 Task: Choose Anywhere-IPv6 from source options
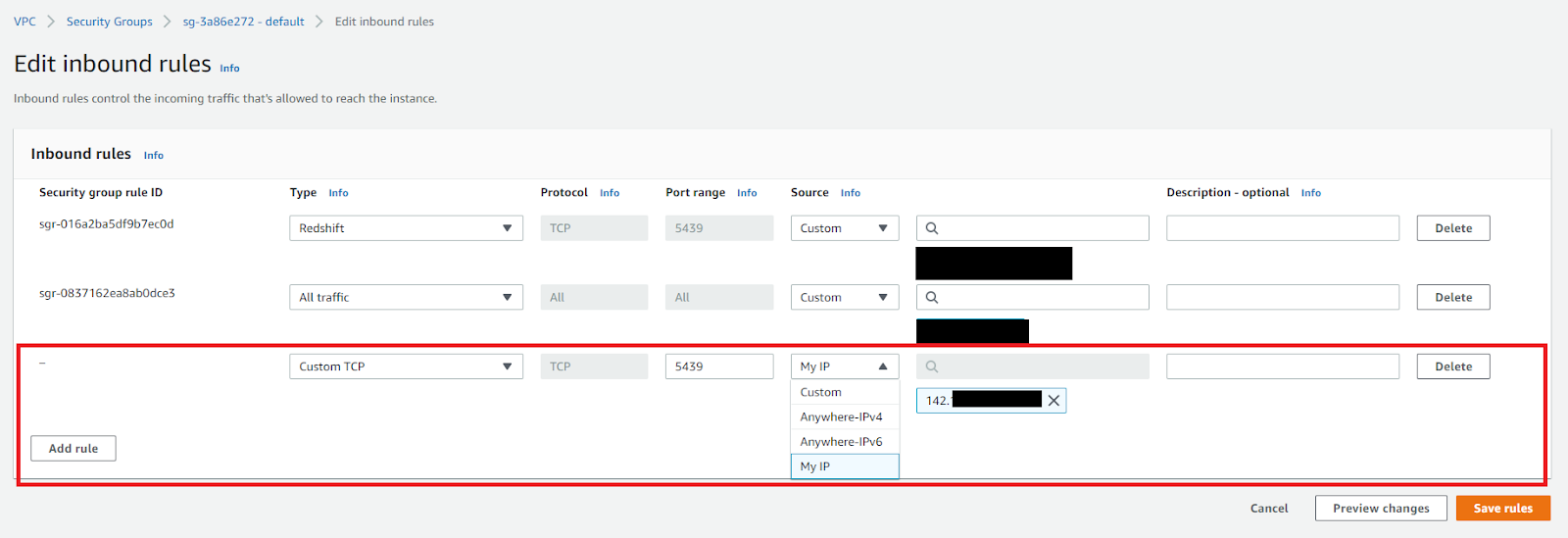tap(841, 442)
